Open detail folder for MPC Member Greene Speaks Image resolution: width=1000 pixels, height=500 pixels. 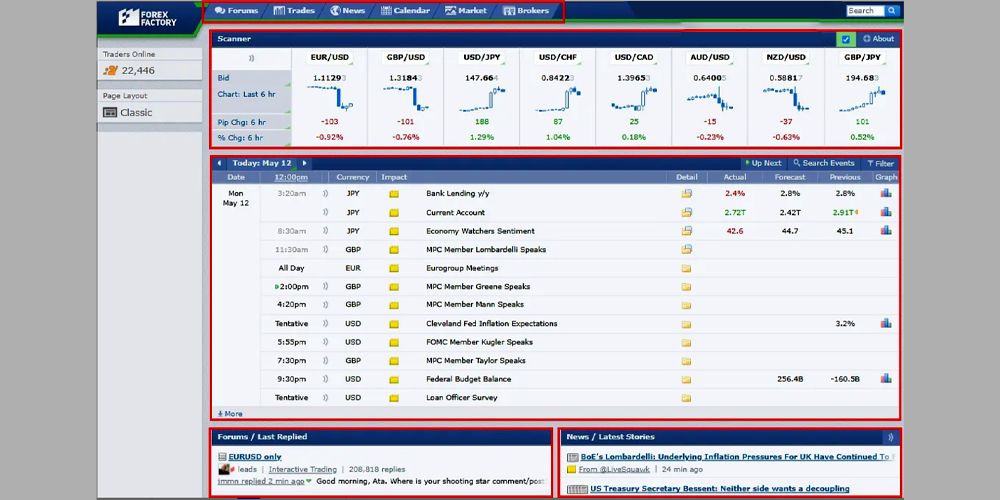(686, 287)
